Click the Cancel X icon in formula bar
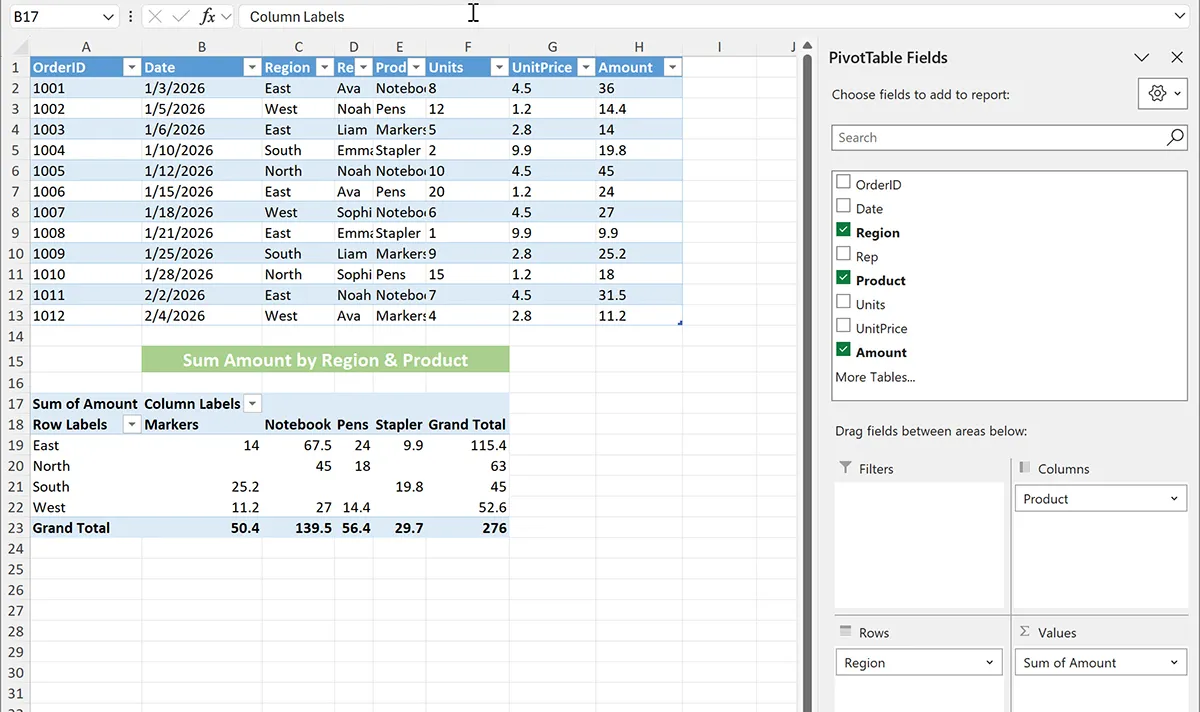 (155, 17)
